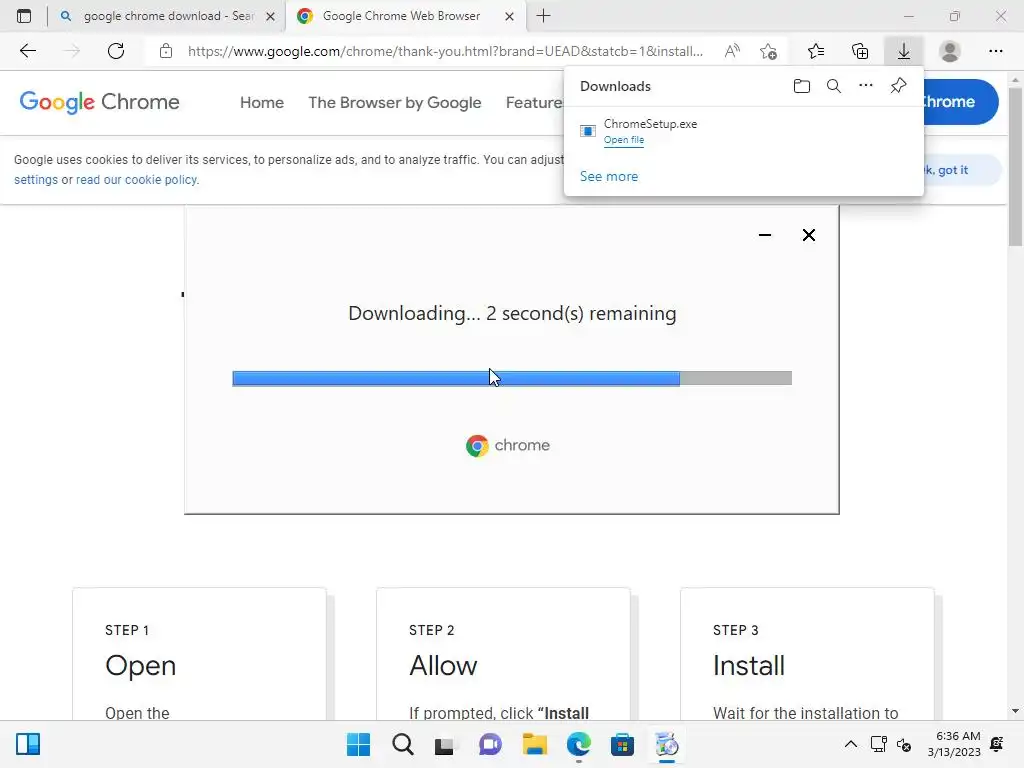Open the Chrome installer taskbar icon

click(x=667, y=744)
